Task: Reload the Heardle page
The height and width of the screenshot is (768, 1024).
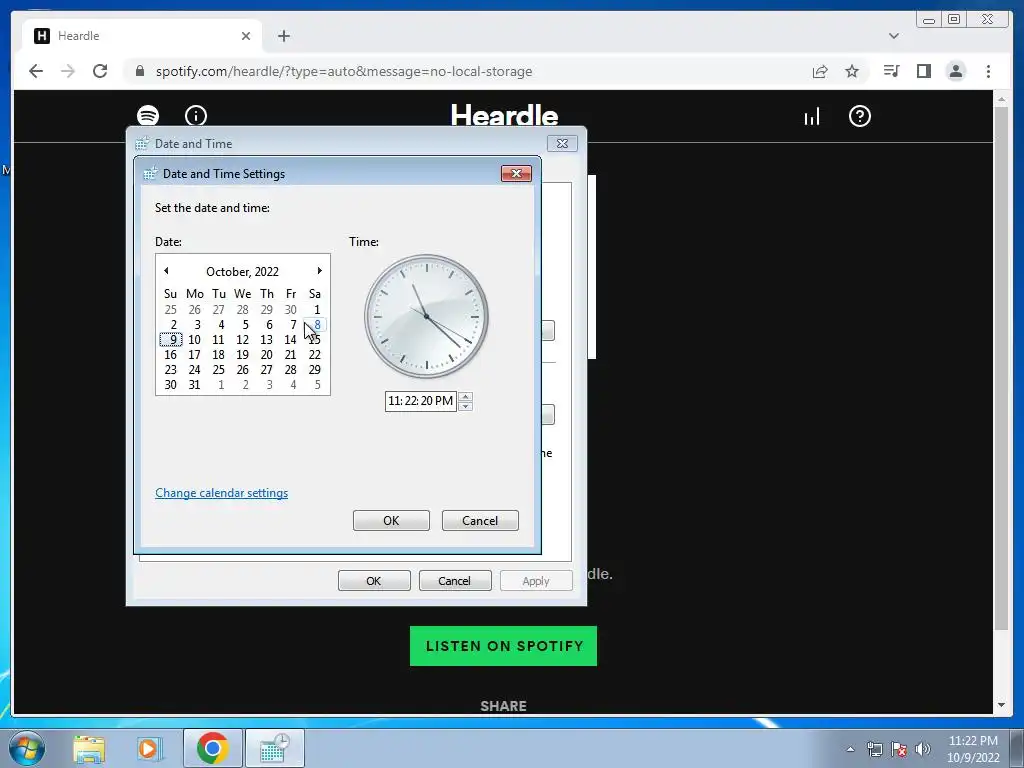Action: (100, 71)
